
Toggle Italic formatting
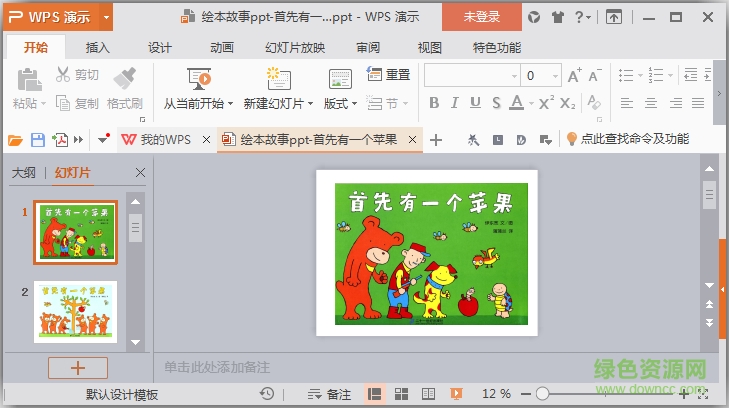click(455, 103)
